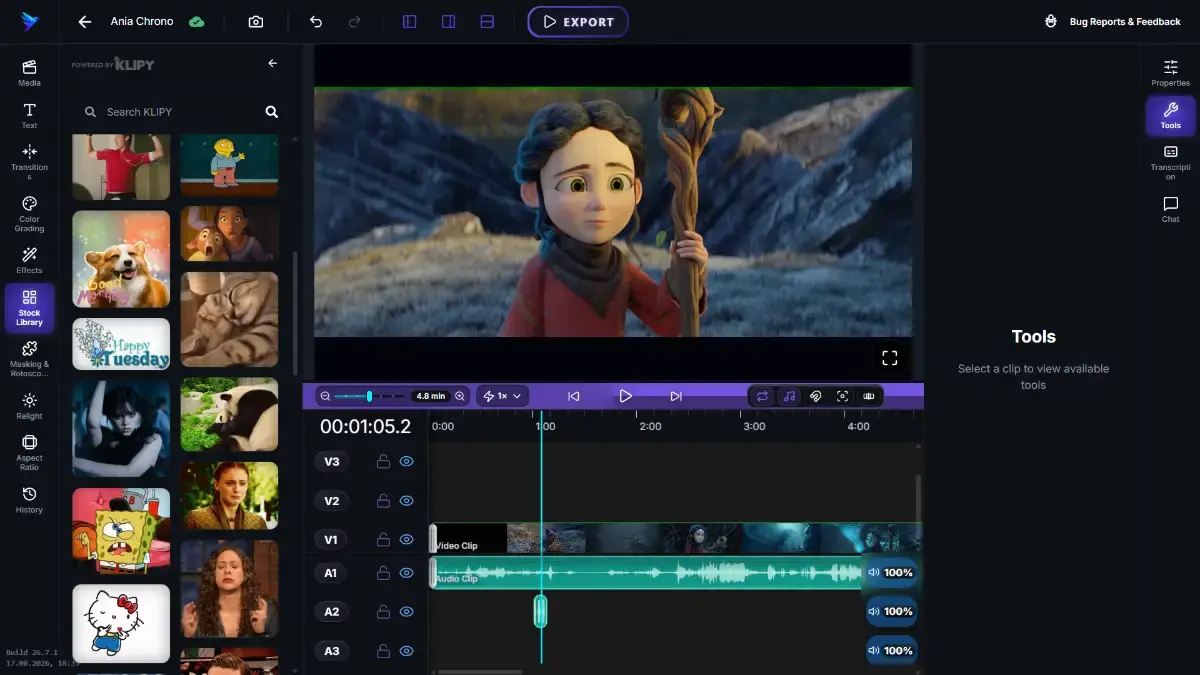Hide the V1 track
Image resolution: width=1200 pixels, height=675 pixels.
(x=406, y=539)
